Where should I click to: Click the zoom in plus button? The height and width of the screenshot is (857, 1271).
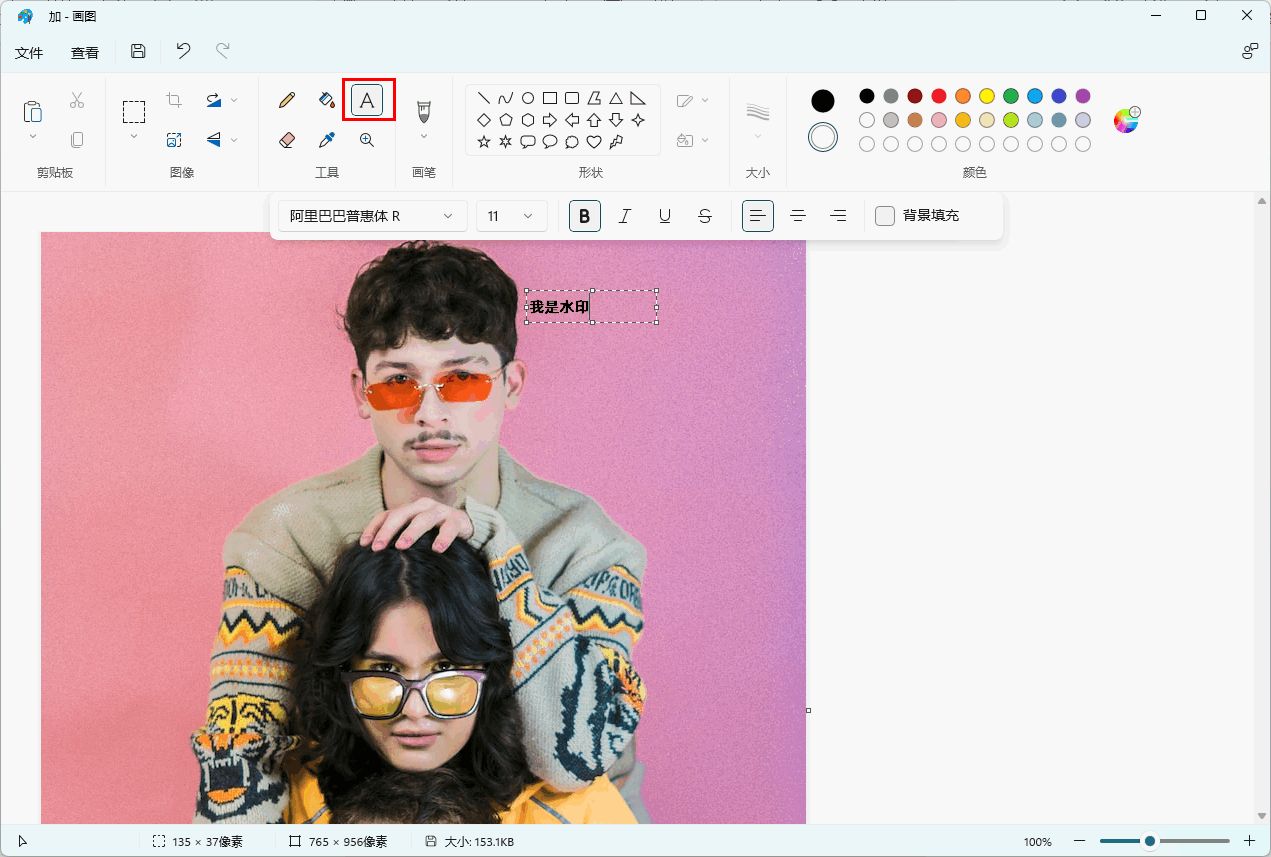coord(1249,841)
